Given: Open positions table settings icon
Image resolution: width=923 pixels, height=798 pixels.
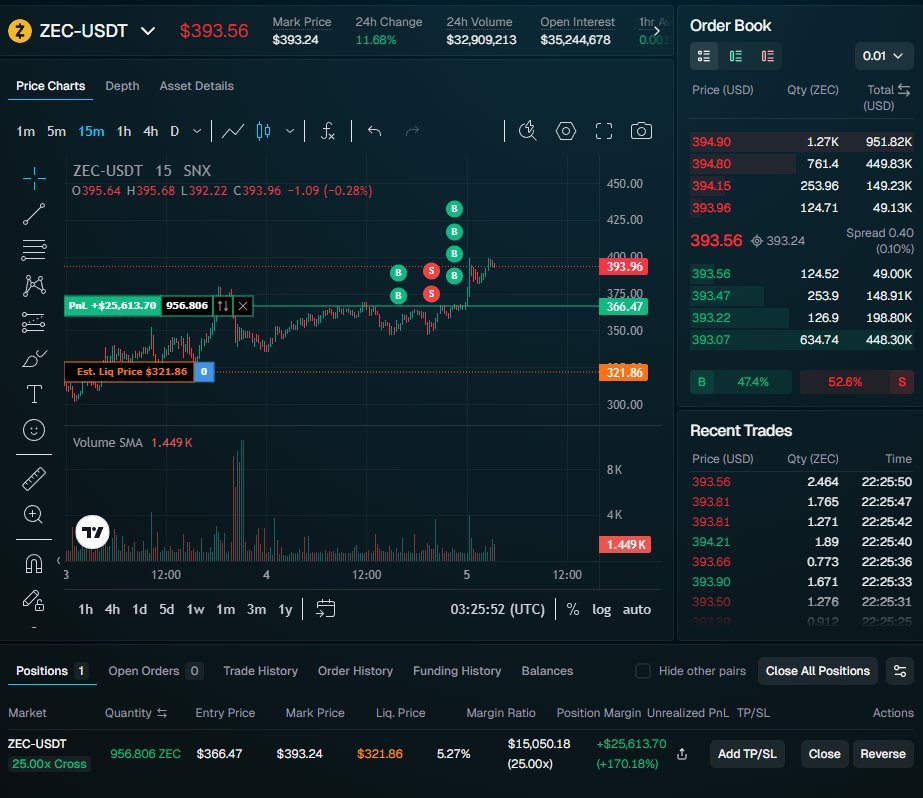Looking at the screenshot, I should click(x=900, y=671).
